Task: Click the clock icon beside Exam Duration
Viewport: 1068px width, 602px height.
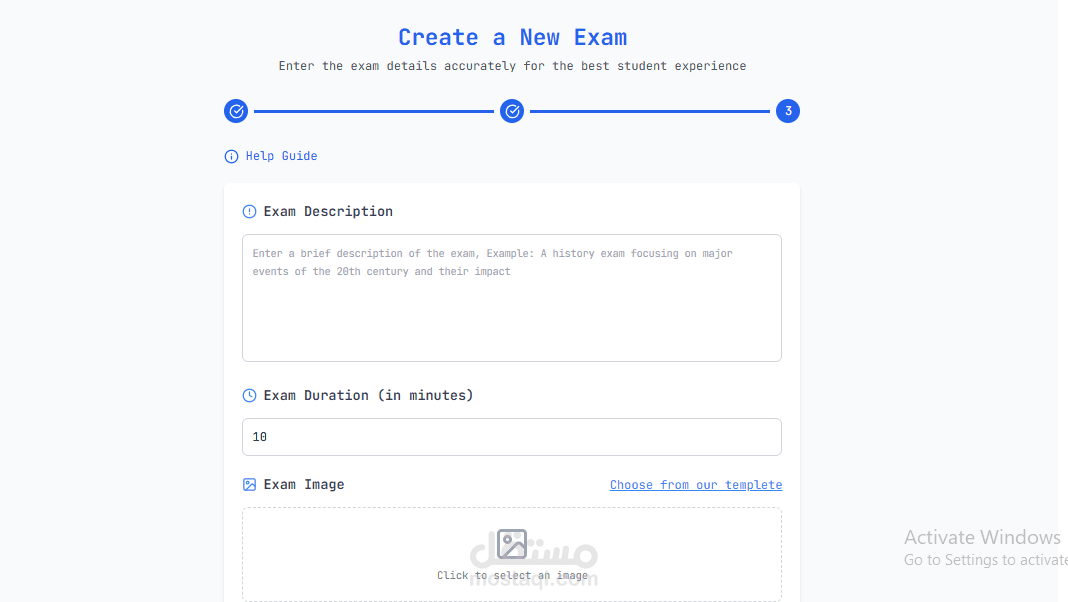Action: 249,396
